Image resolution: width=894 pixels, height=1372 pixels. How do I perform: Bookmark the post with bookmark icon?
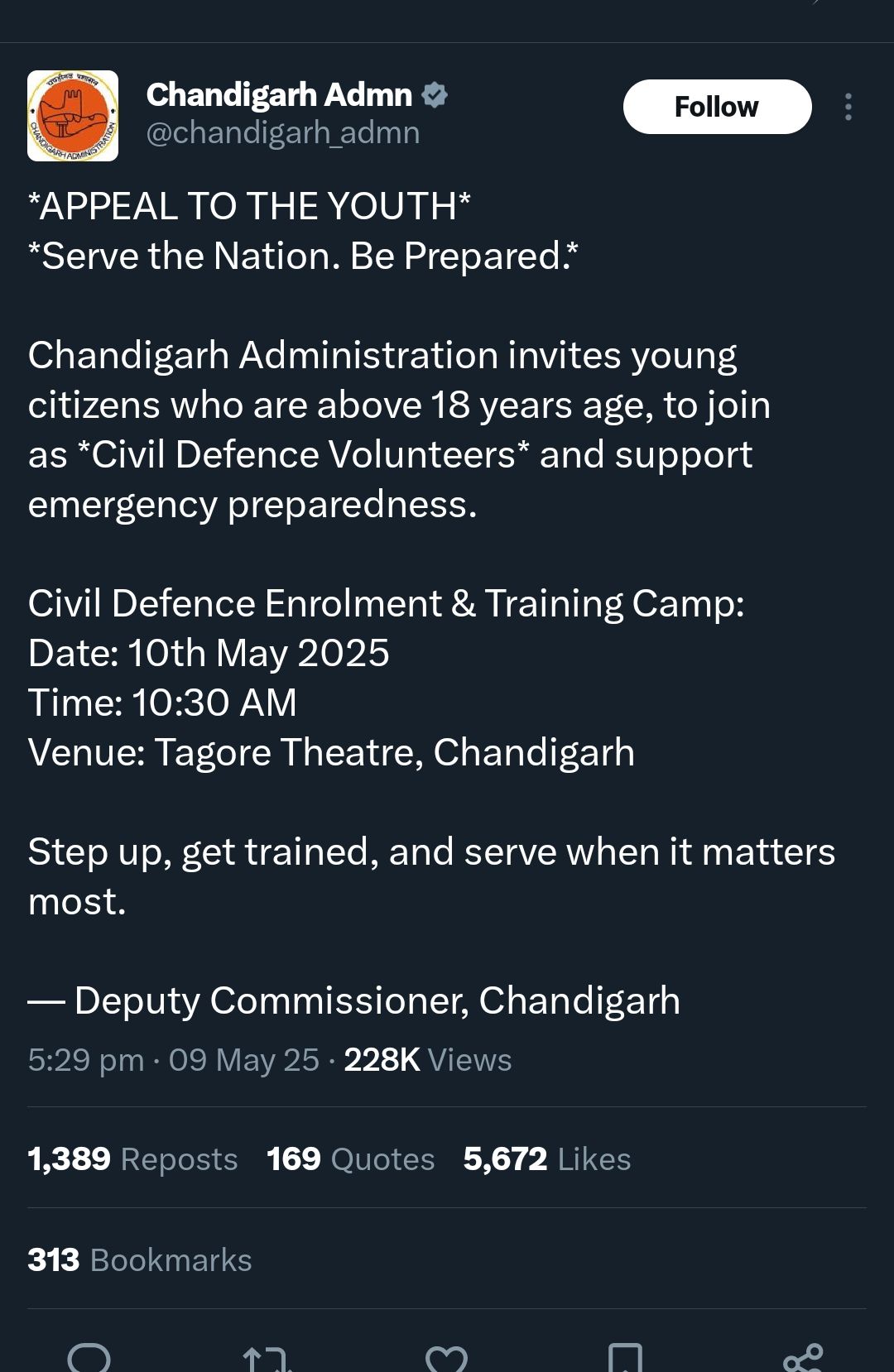coord(625,1357)
